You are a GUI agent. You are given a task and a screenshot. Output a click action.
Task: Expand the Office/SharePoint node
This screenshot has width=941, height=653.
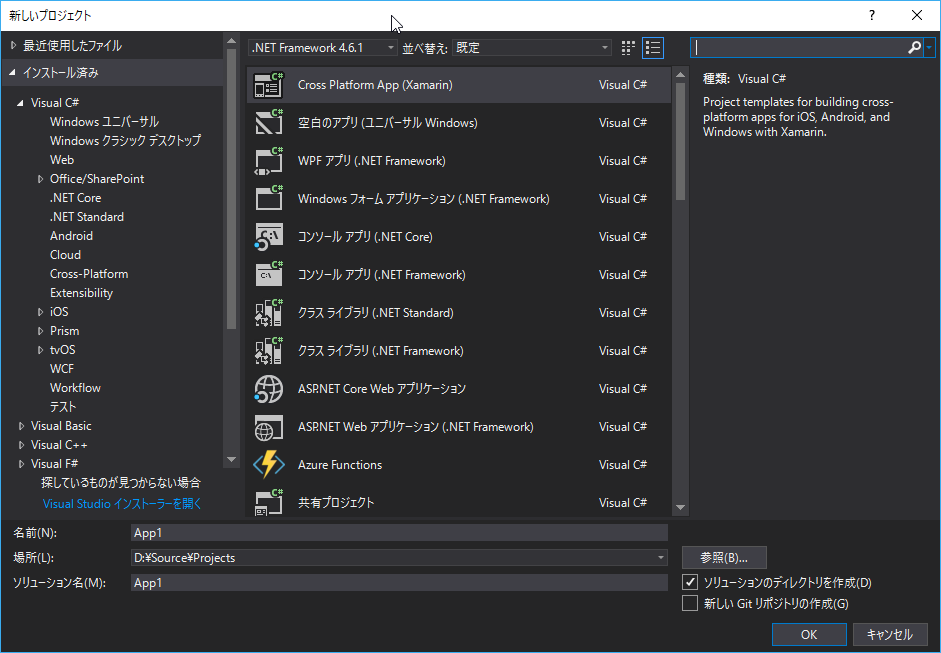click(x=40, y=179)
